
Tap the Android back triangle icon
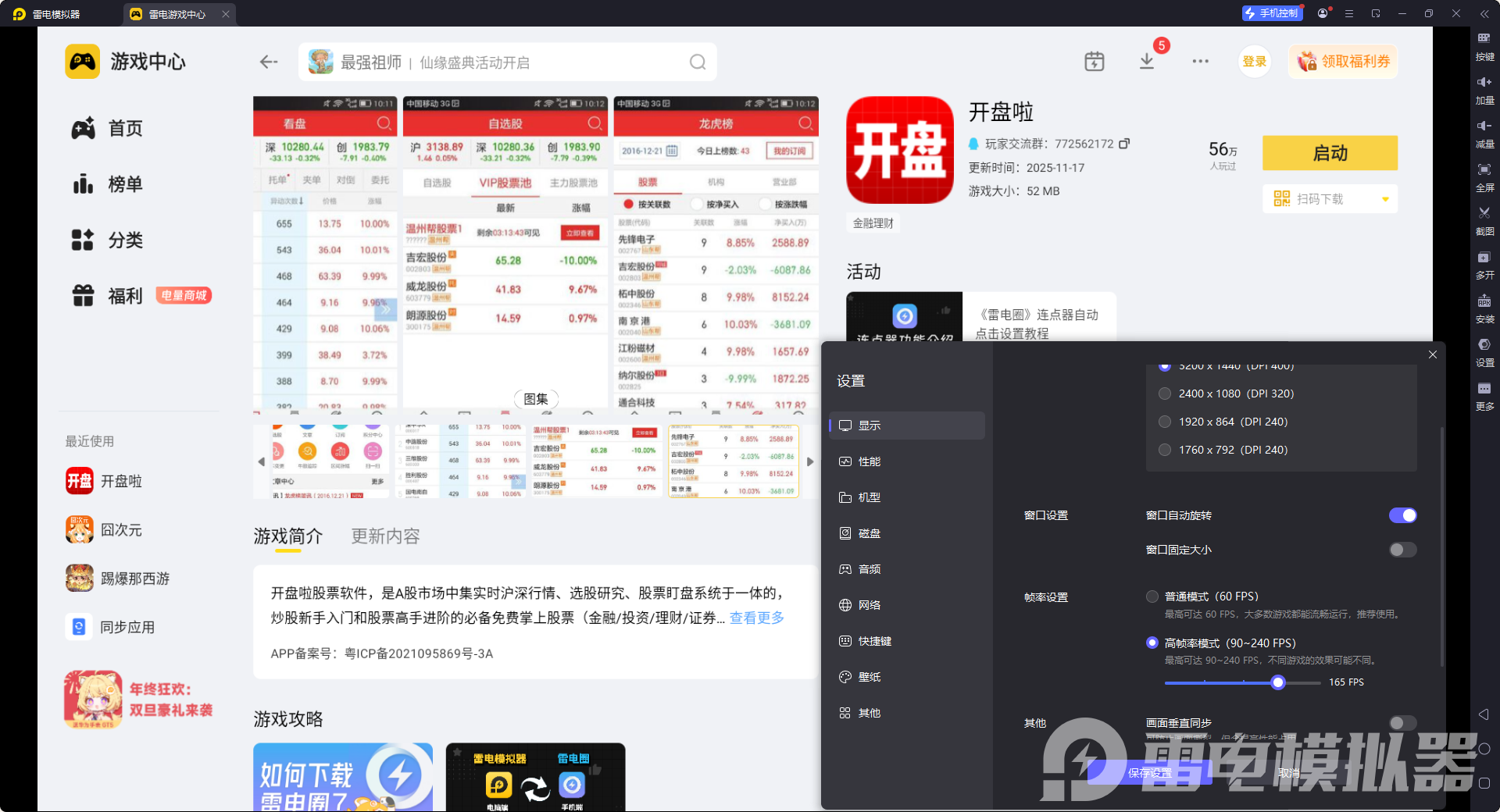coord(1484,714)
